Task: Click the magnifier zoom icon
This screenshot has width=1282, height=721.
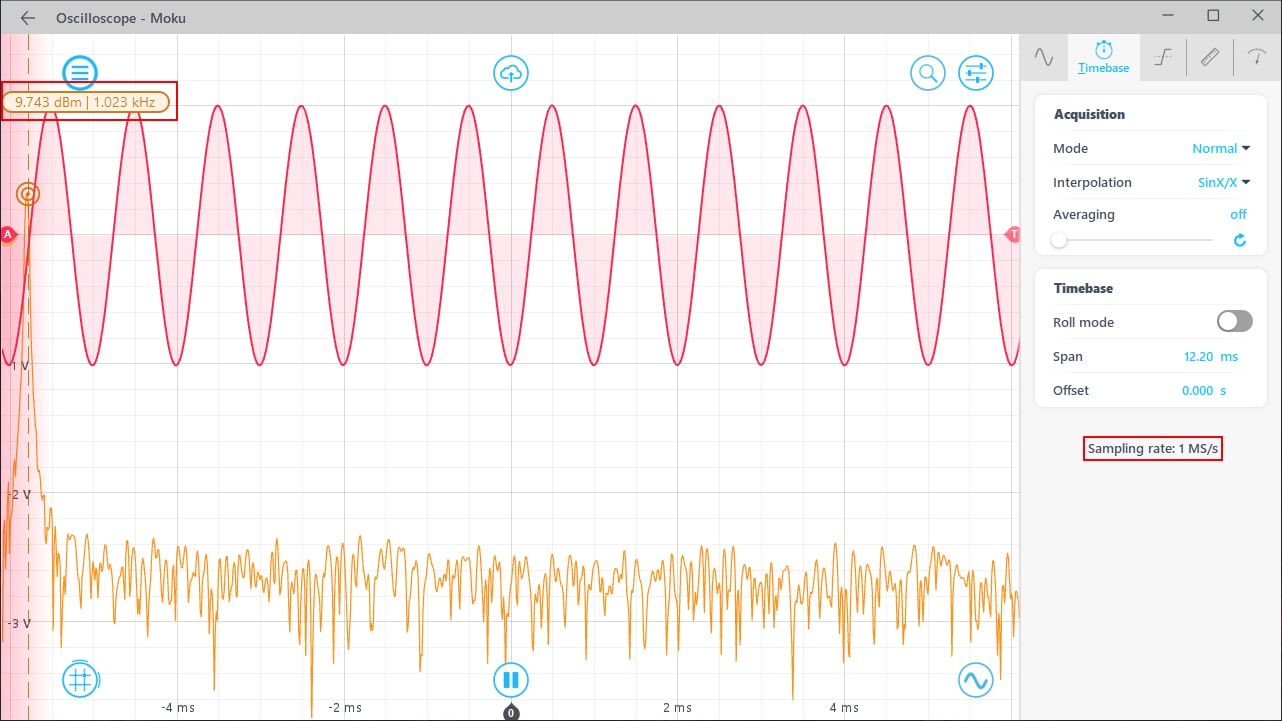Action: tap(927, 72)
